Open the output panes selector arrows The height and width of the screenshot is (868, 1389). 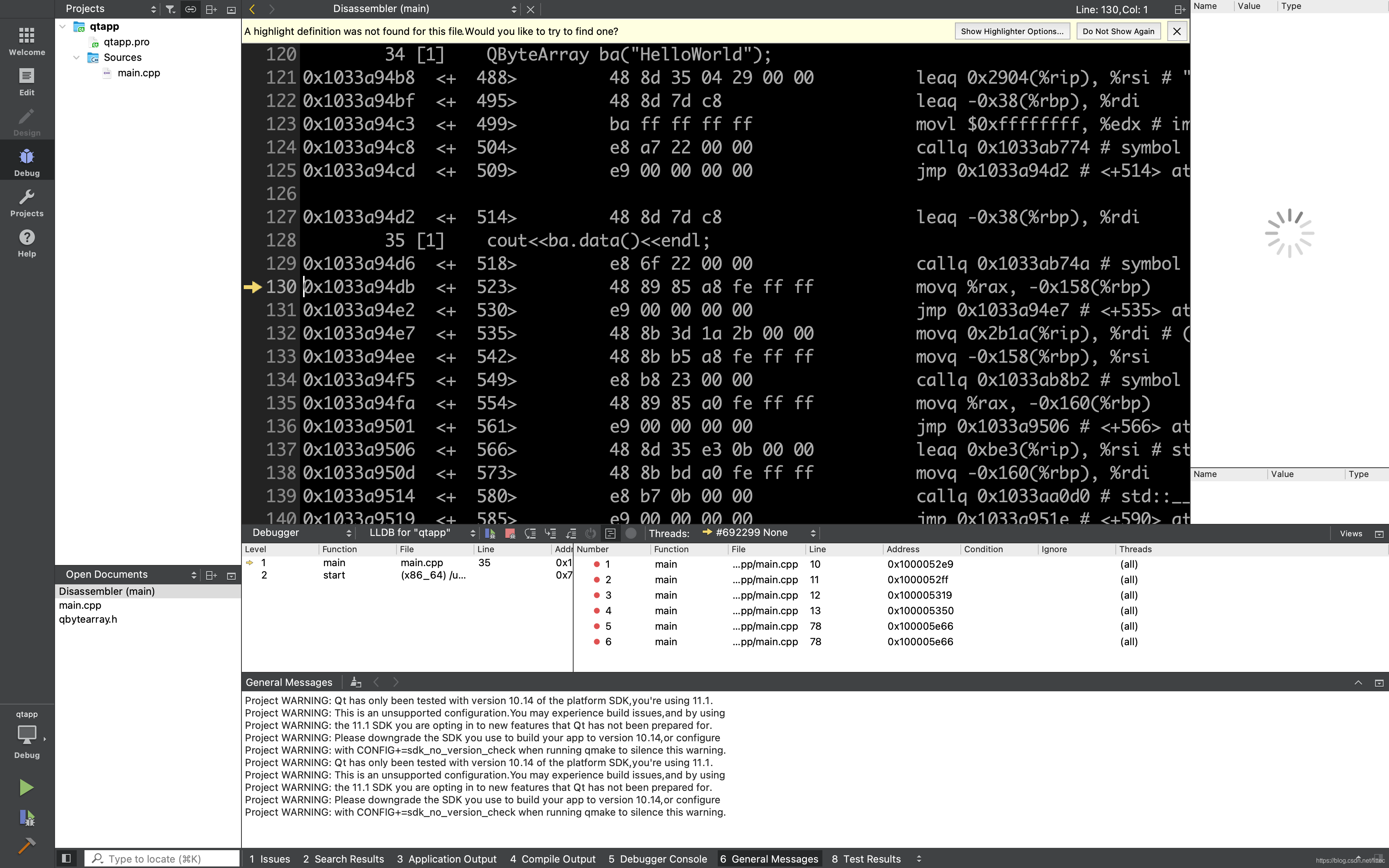(x=919, y=859)
